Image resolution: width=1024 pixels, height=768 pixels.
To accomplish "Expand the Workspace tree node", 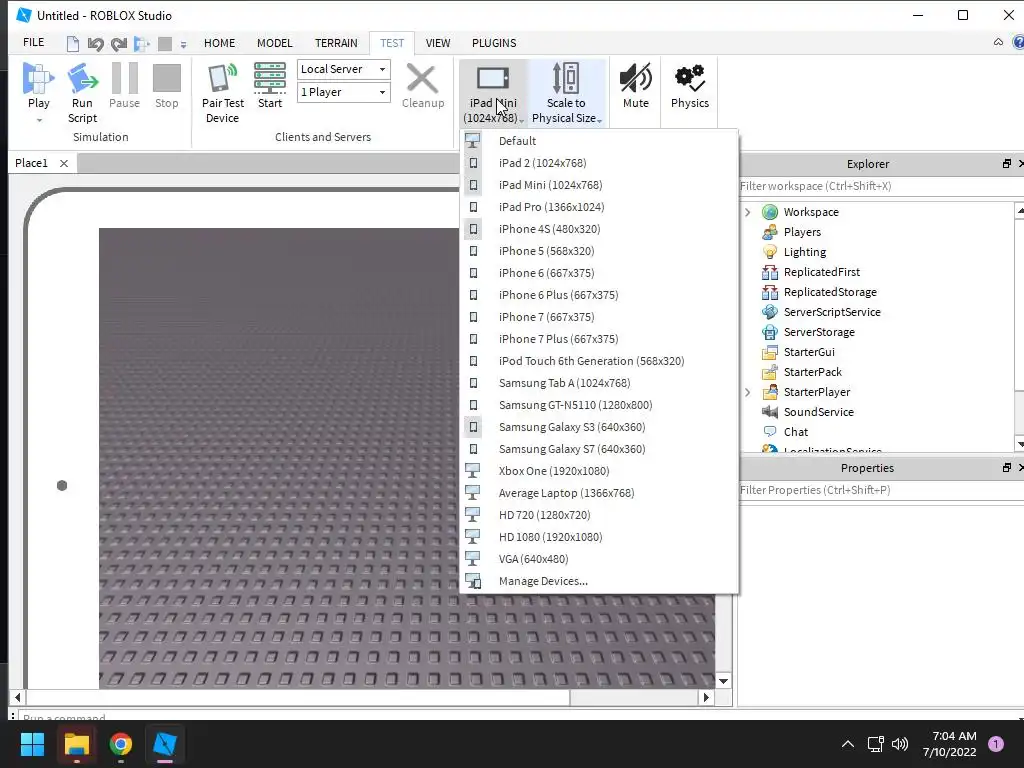I will [x=748, y=212].
